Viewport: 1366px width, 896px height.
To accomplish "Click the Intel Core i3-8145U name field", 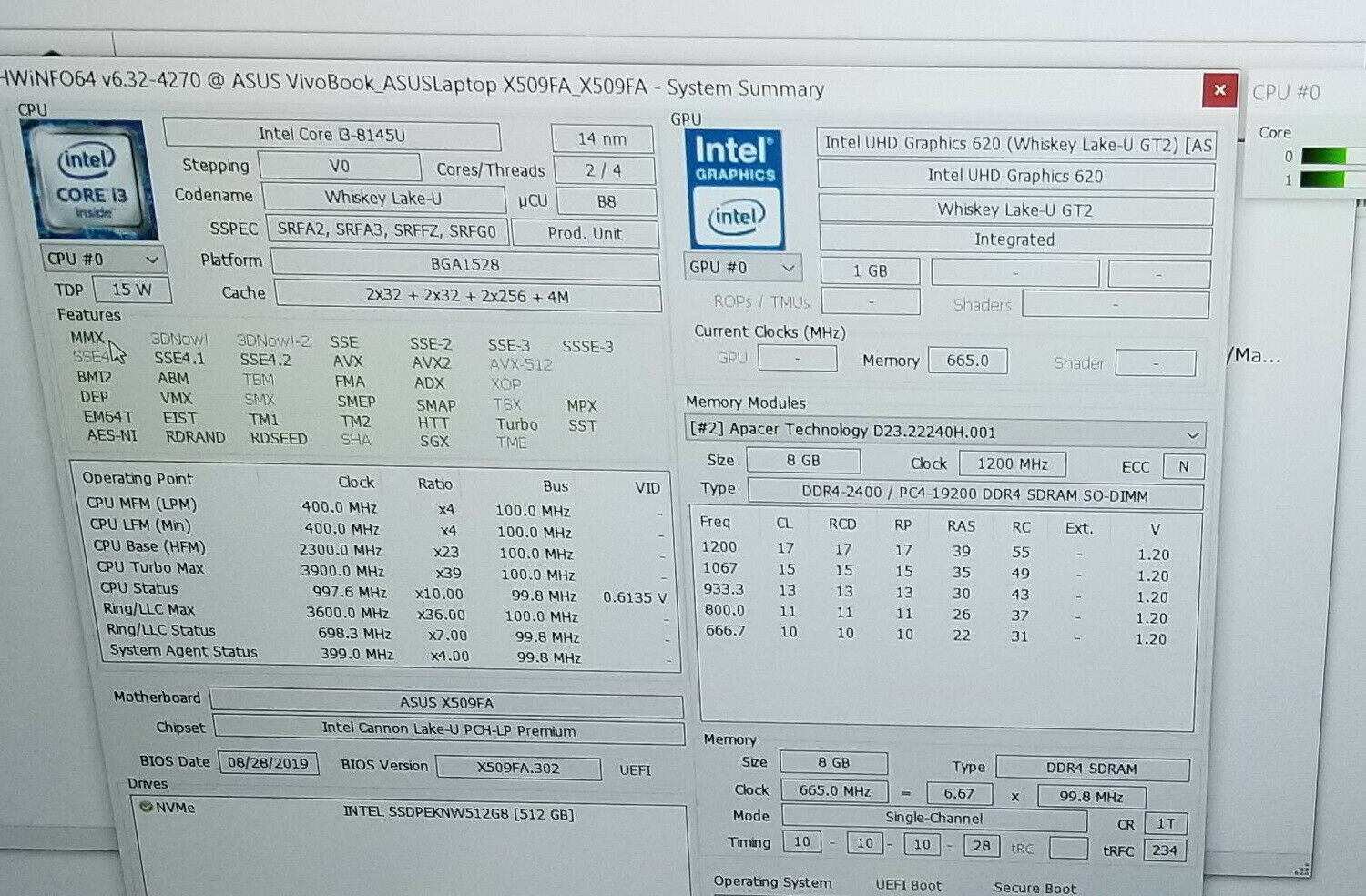I will 331,135.
